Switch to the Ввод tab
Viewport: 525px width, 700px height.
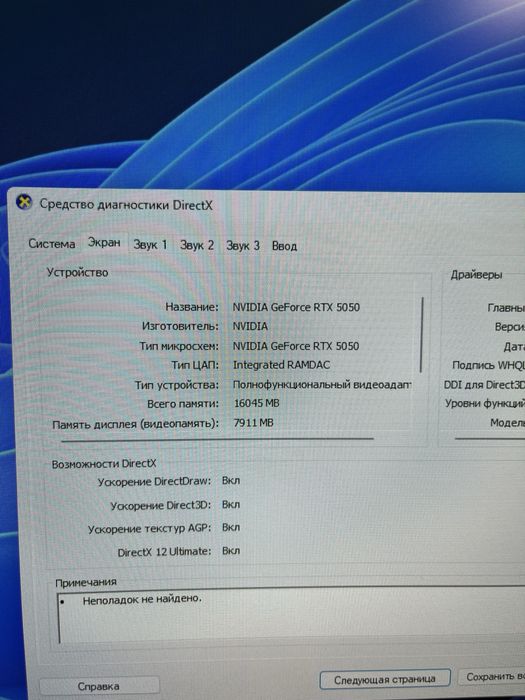pyautogui.click(x=284, y=246)
